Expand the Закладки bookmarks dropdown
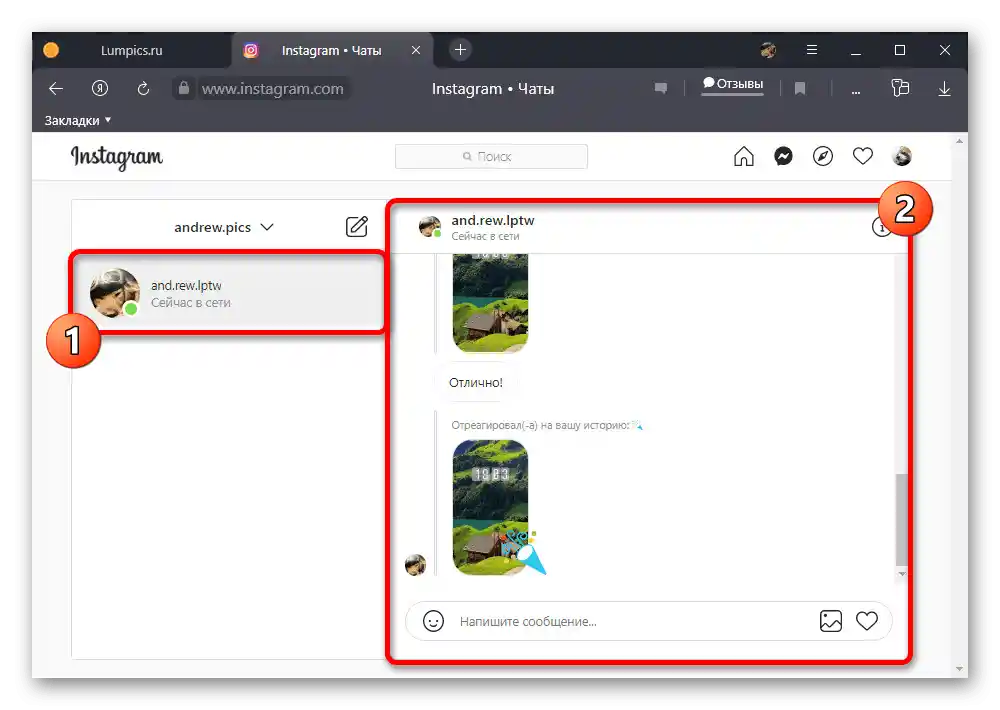Viewport: 1000px width, 710px height. 78,120
